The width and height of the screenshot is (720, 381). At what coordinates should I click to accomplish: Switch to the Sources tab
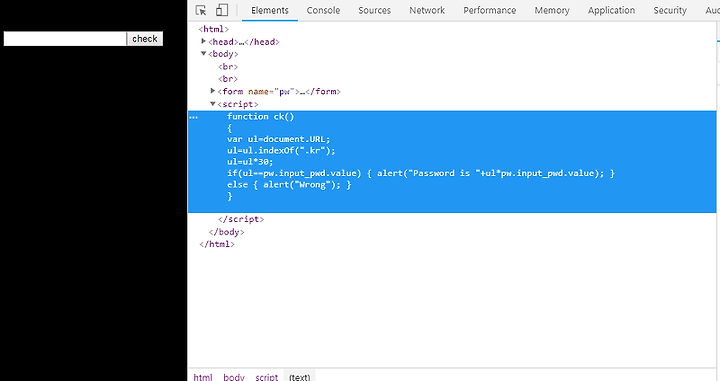point(374,10)
